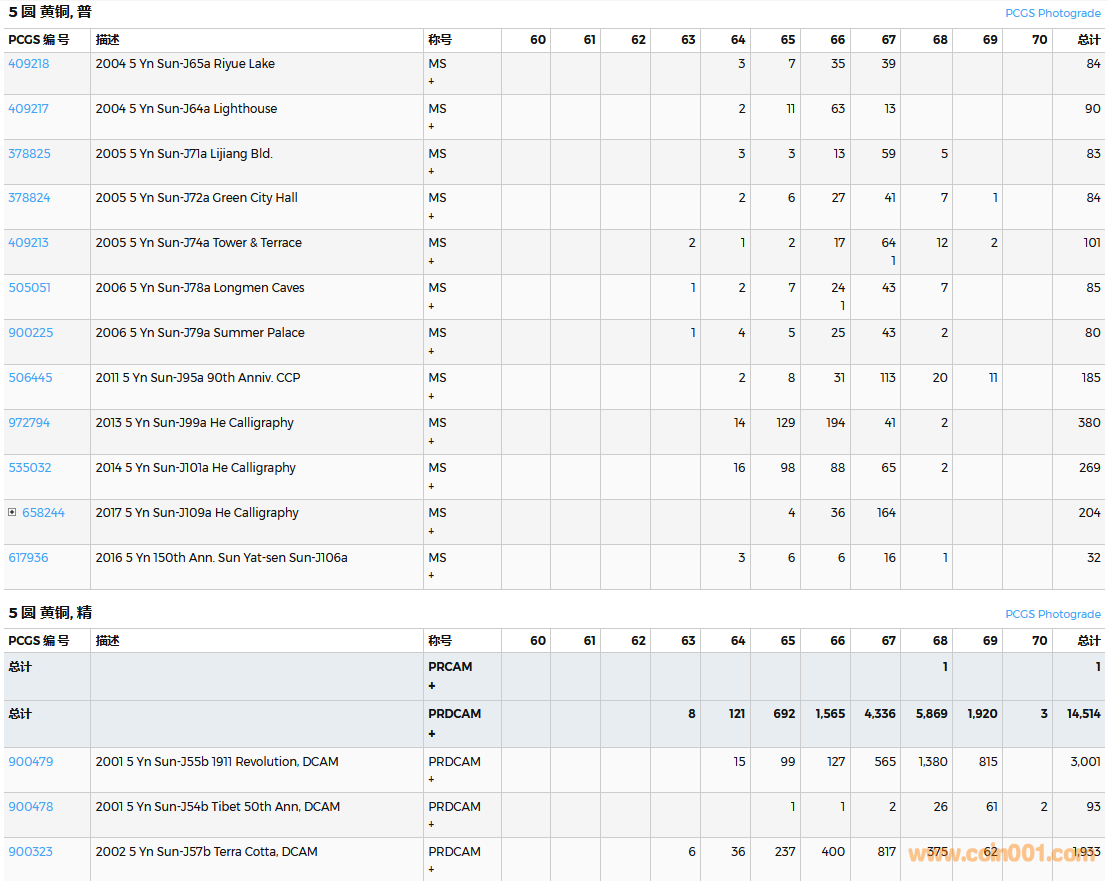Open 506445 90th Anniv. CCP entry
Viewport: 1108px width, 881px height.
pos(30,378)
